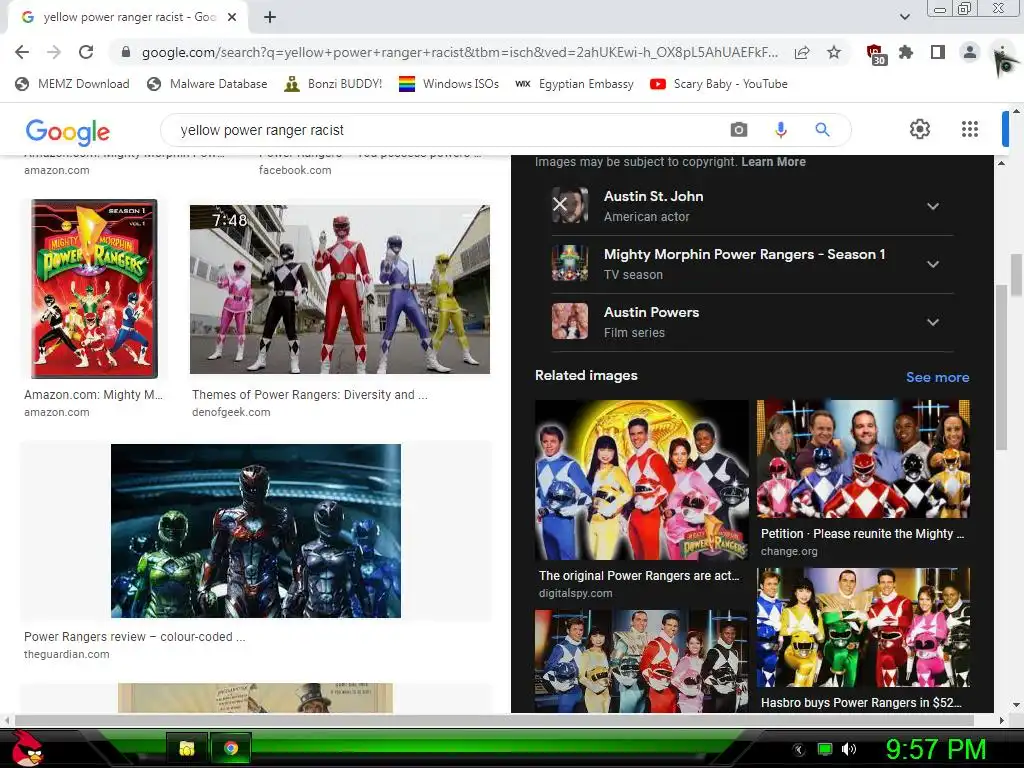
Task: Expand Mighty Morphin Power Rangers Season 1 entry
Action: pos(933,264)
